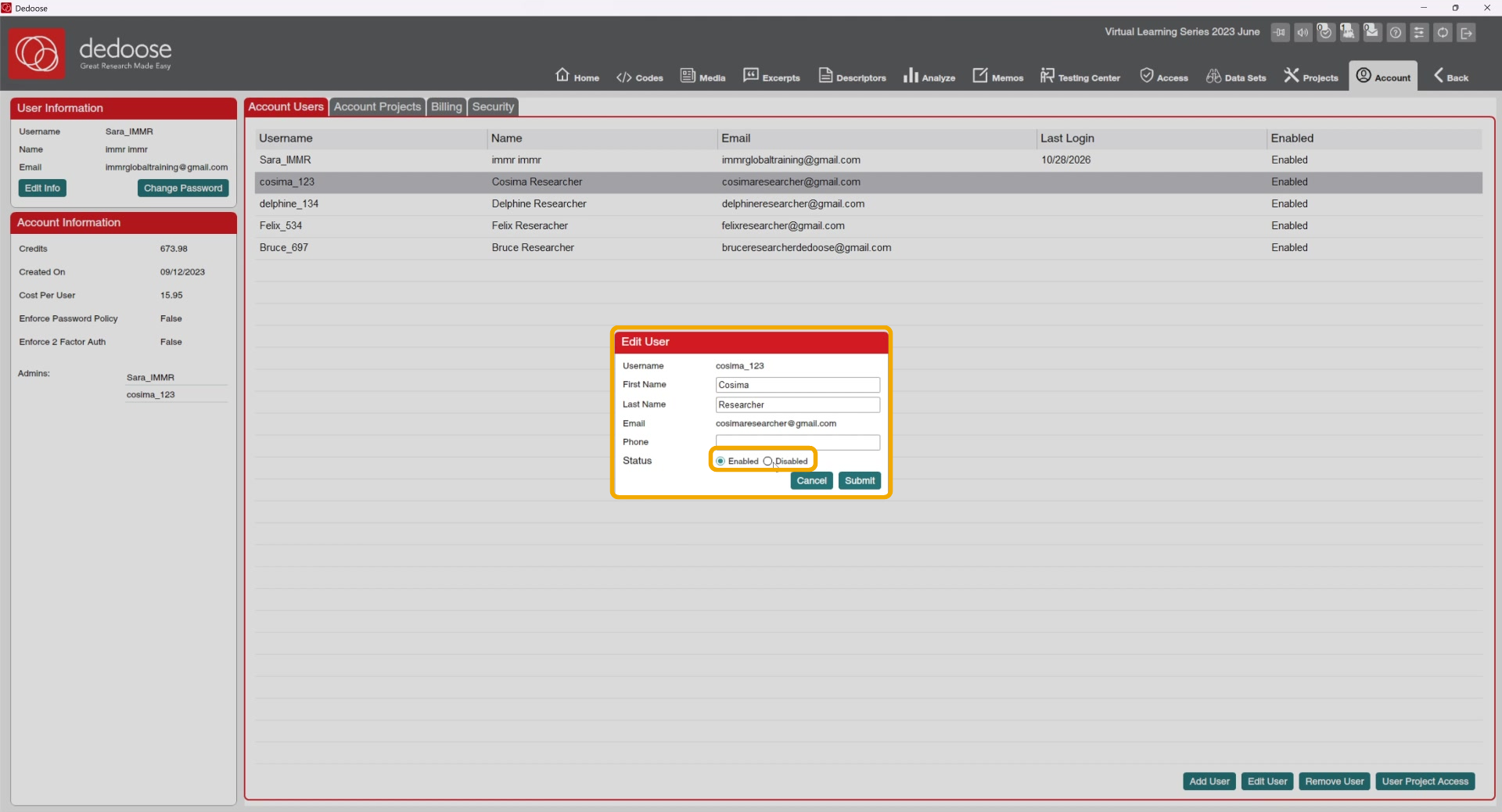Click the logout exit icon
This screenshot has width=1502, height=812.
(x=1467, y=33)
